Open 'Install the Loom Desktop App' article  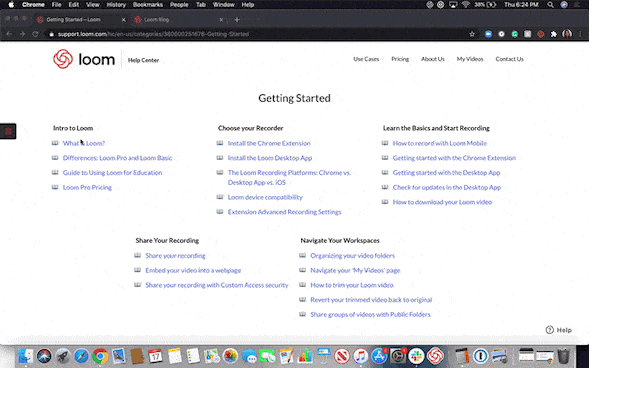(x=270, y=158)
